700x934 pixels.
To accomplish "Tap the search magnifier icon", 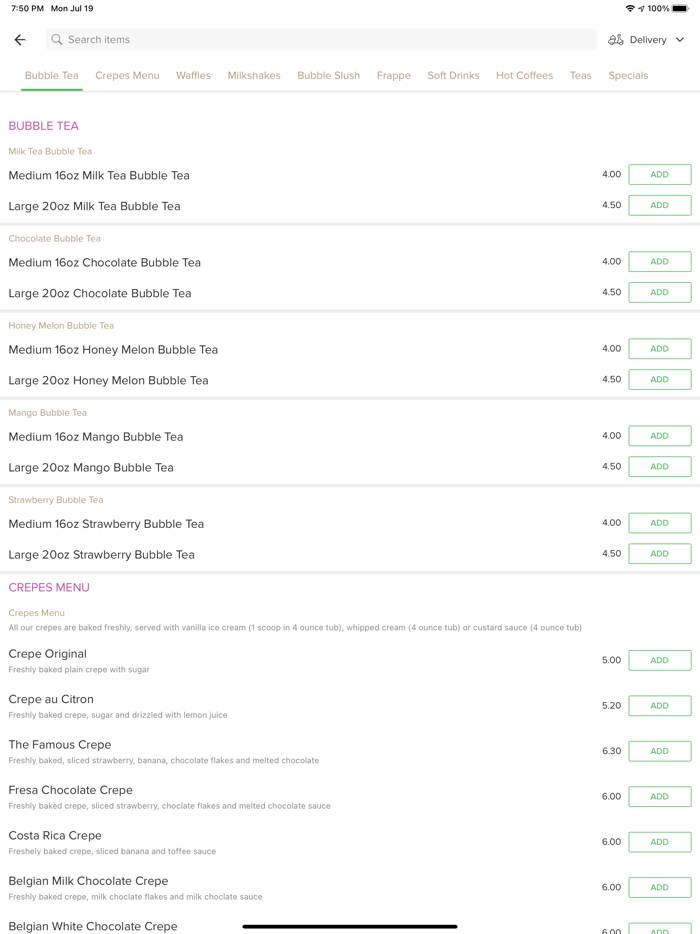I will coord(57,40).
